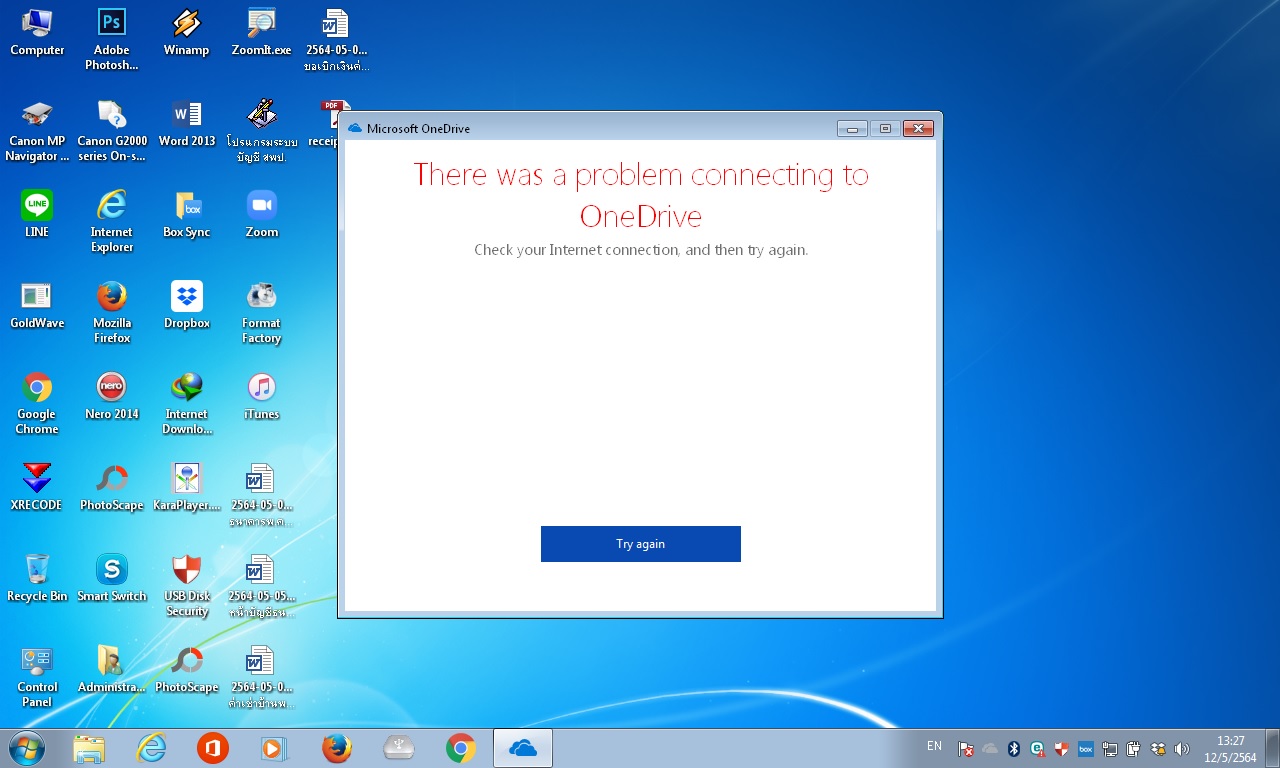Select the Internet Explorer desktop shortcut
Viewport: 1280px width, 768px height.
(112, 222)
